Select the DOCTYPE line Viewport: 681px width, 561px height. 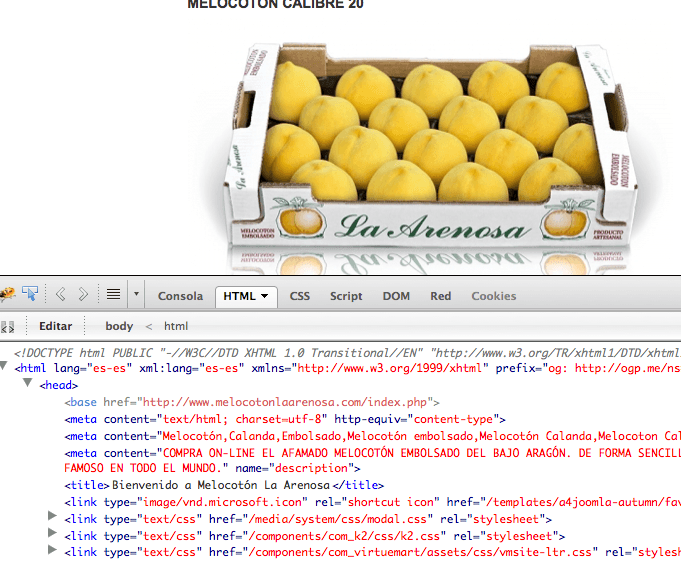pyautogui.click(x=347, y=353)
